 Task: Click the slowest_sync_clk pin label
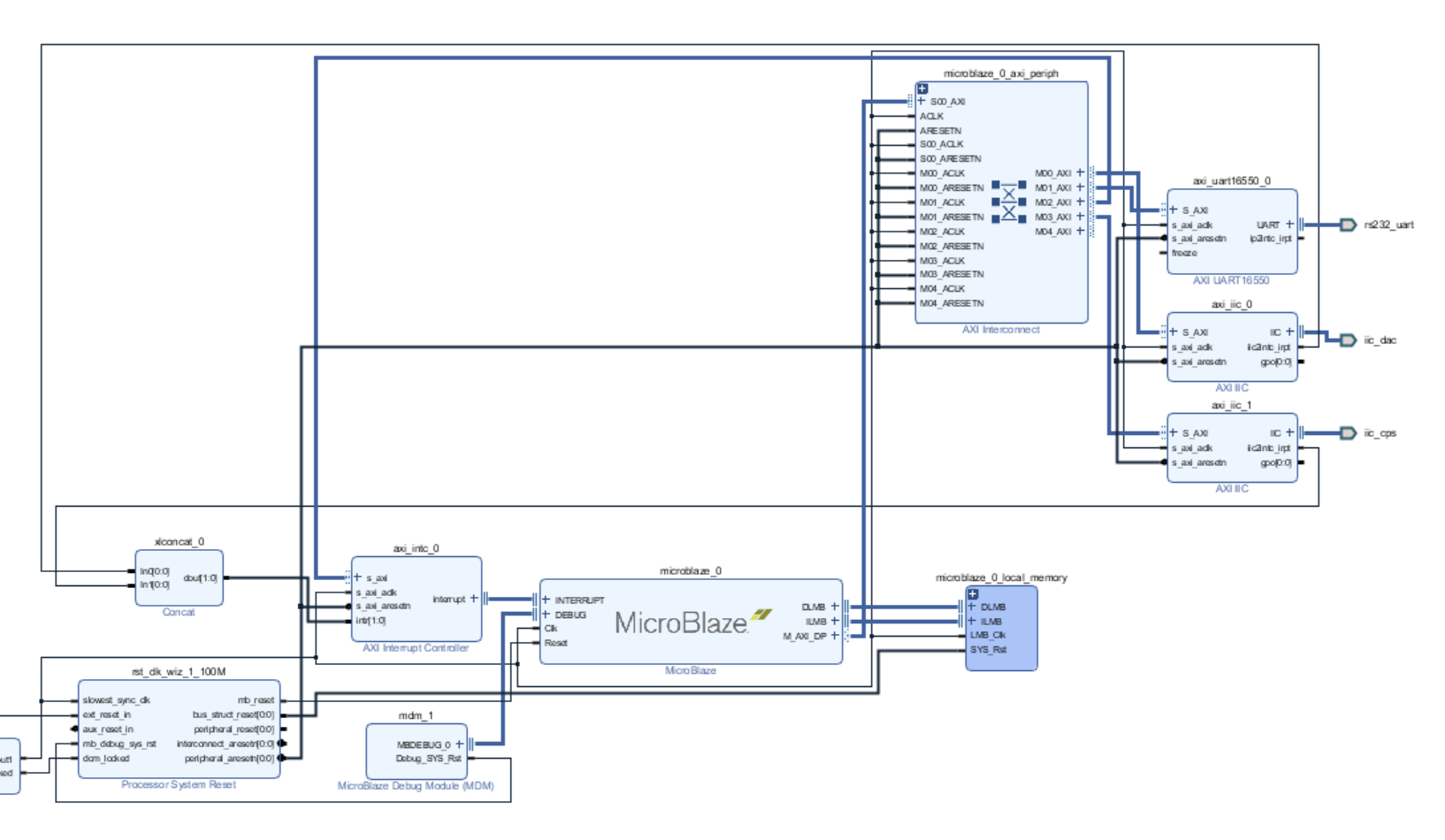[x=117, y=700]
